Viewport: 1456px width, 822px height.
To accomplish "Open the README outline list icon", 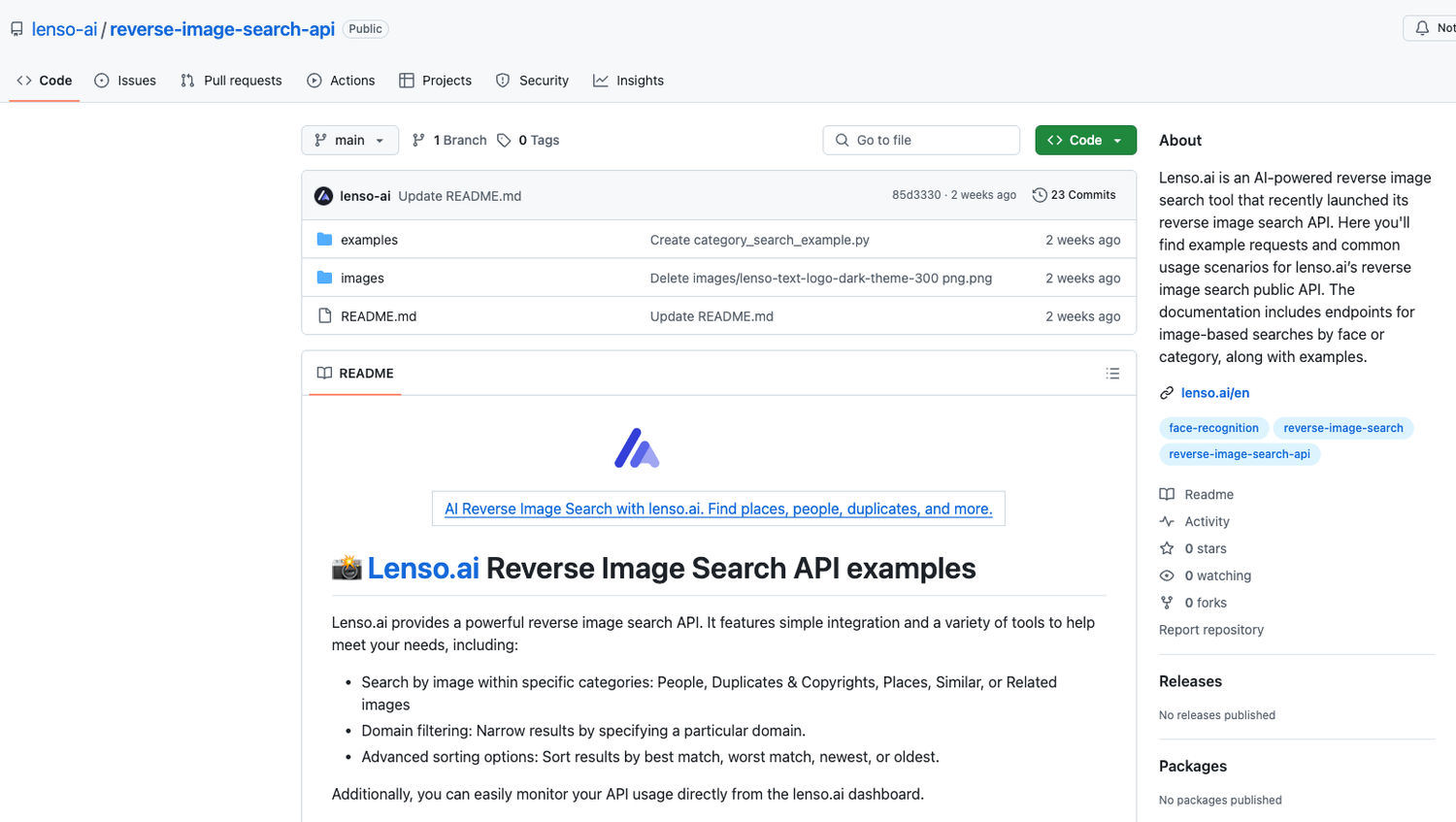I will (x=1112, y=374).
